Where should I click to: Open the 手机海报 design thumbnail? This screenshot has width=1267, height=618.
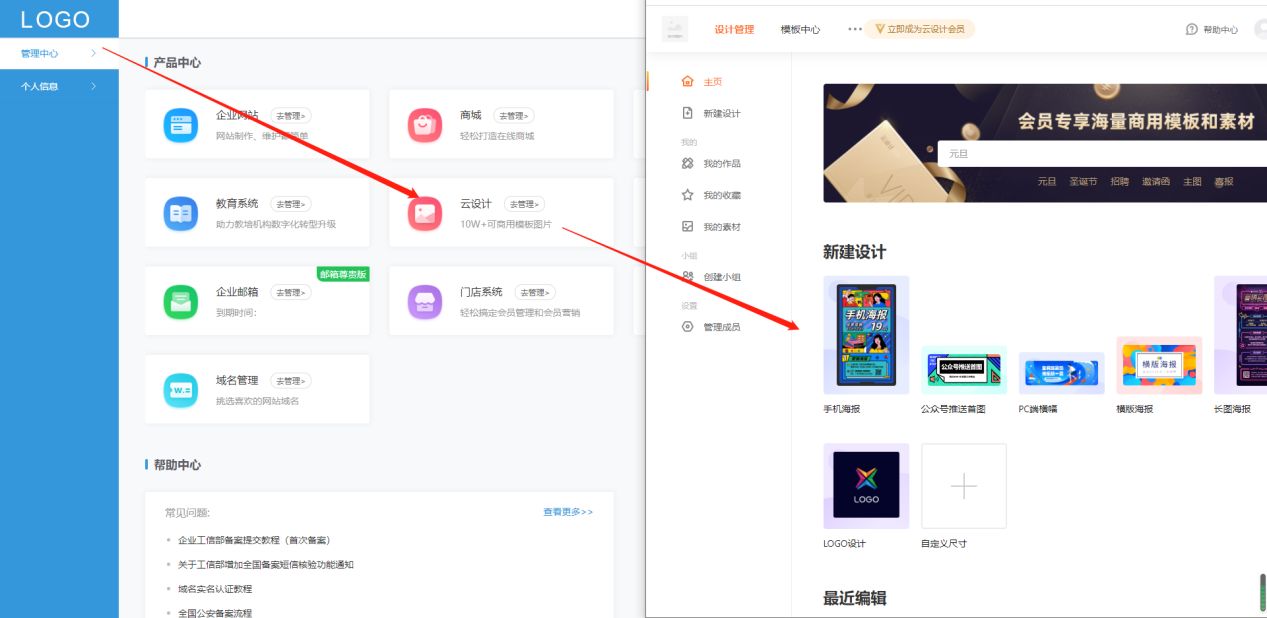coord(865,334)
